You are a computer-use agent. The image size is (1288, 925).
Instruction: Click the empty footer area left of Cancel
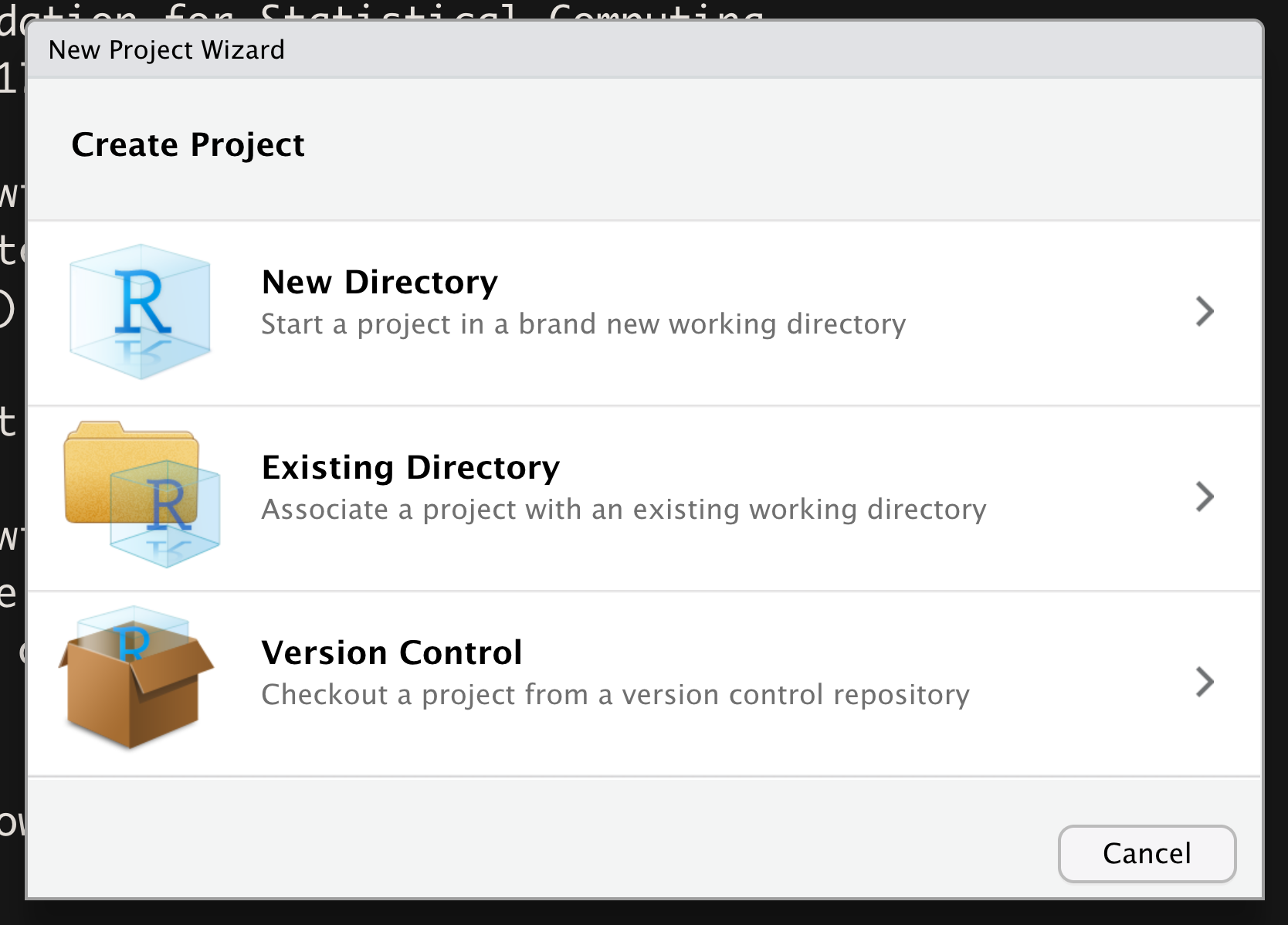541,839
